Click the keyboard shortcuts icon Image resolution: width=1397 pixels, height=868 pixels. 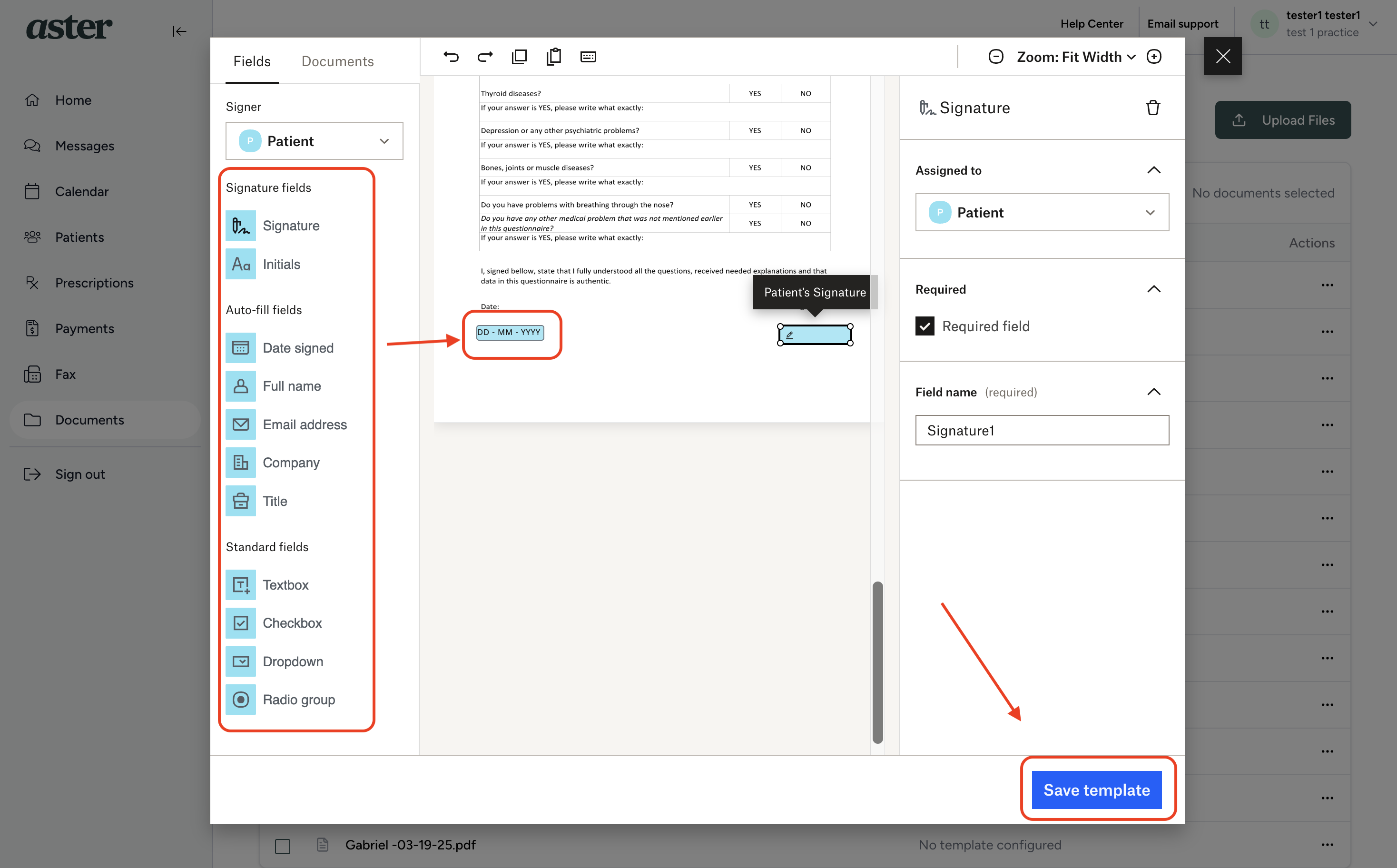pyautogui.click(x=588, y=56)
